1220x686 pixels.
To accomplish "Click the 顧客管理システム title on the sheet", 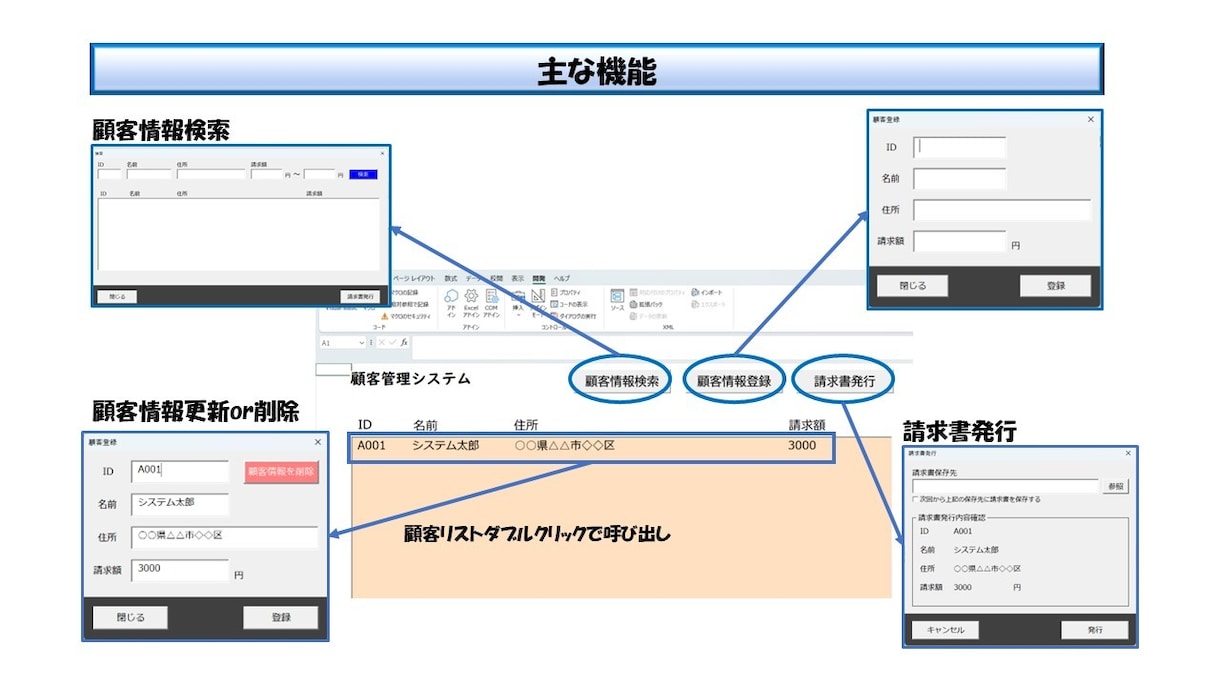I will pos(410,379).
